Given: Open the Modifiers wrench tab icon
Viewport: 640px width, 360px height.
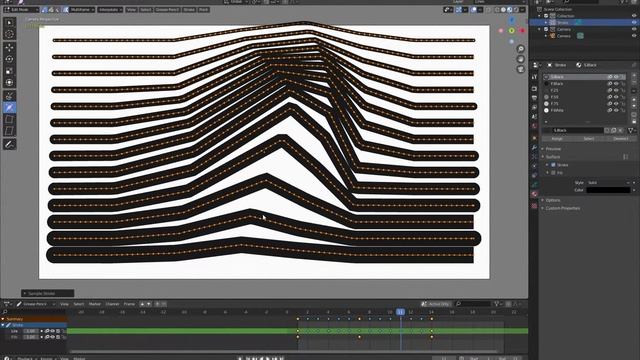Looking at the screenshot, I should (534, 147).
